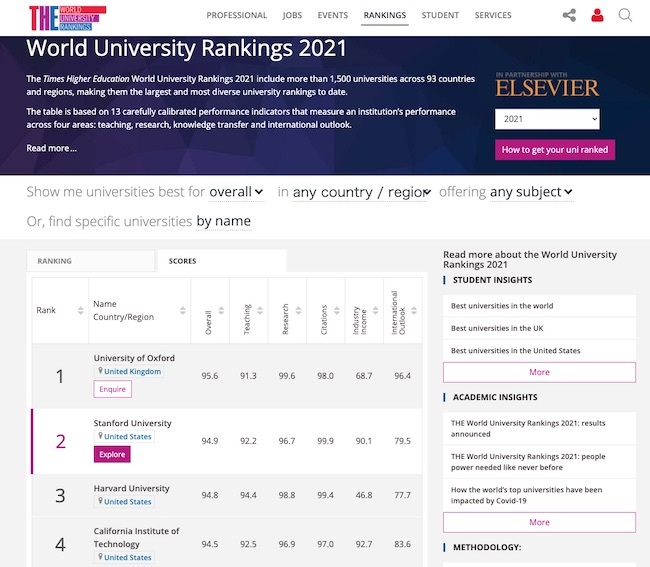Click Stanford's citations score 99.9
Image resolution: width=650 pixels, height=567 pixels.
pyautogui.click(x=325, y=441)
